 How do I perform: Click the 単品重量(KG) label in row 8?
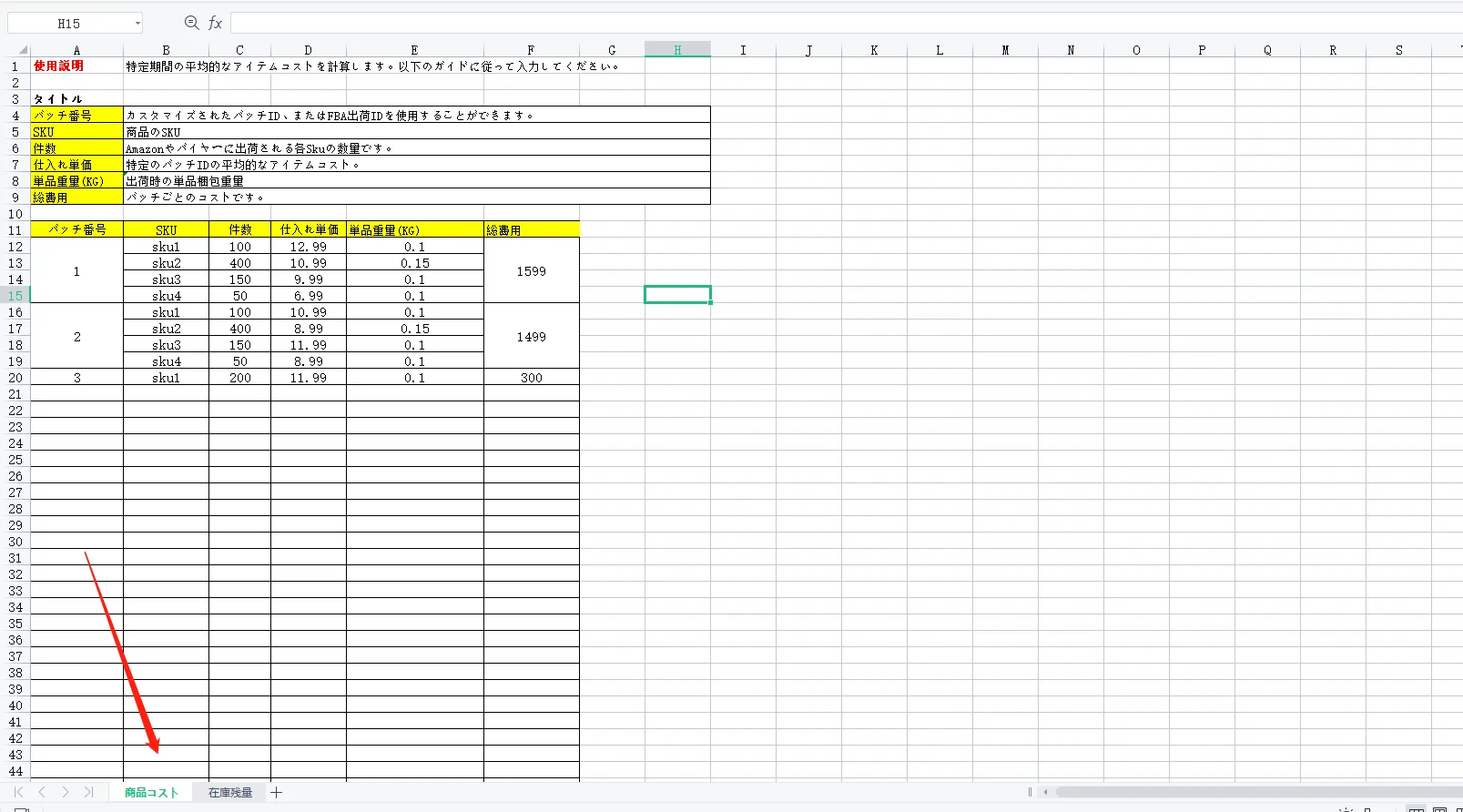pyautogui.click(x=76, y=181)
